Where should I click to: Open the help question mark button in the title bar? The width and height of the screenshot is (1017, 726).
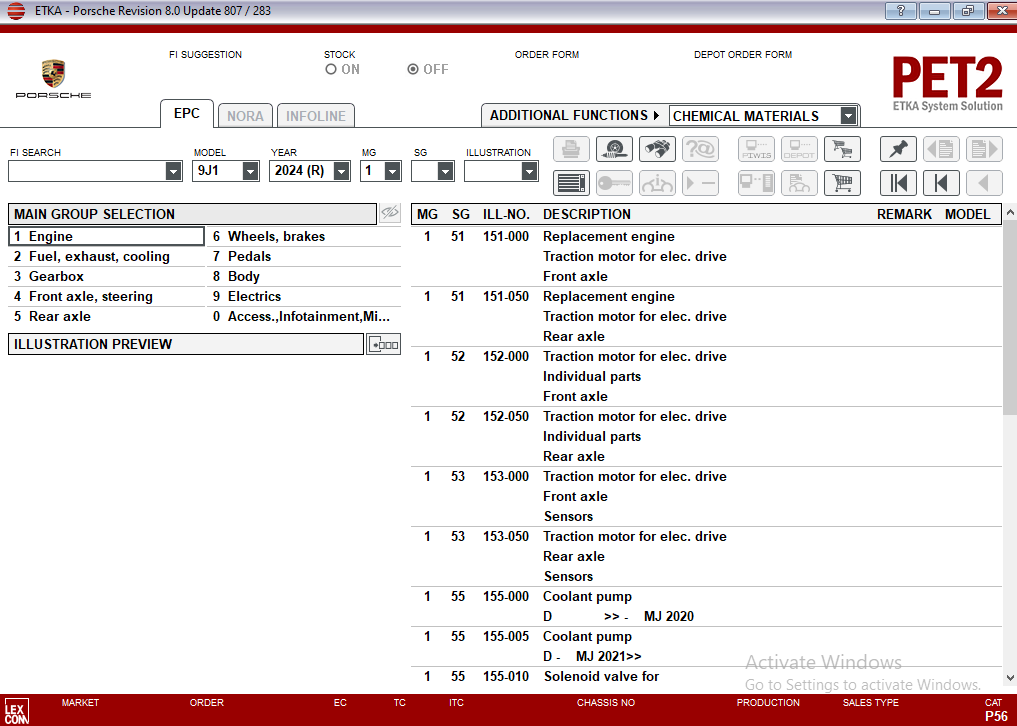pos(900,10)
